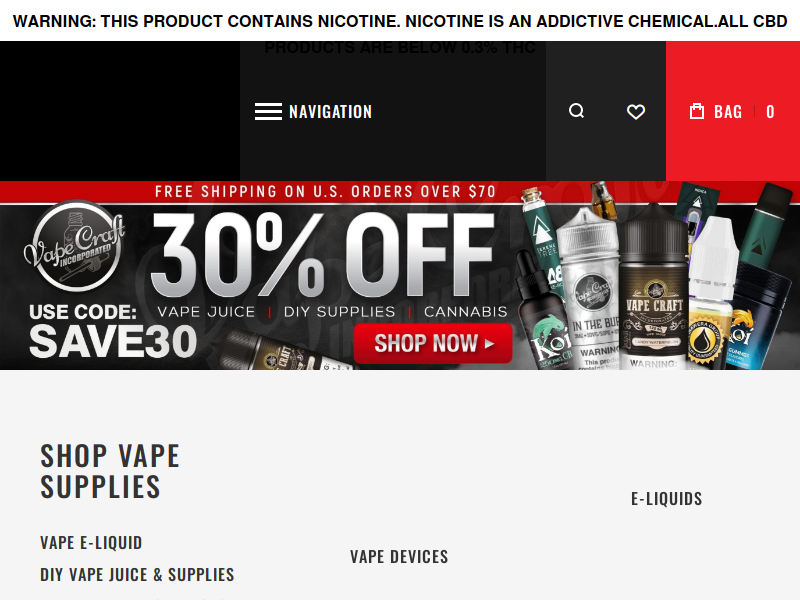Click the shopping bag icon

[x=696, y=111]
